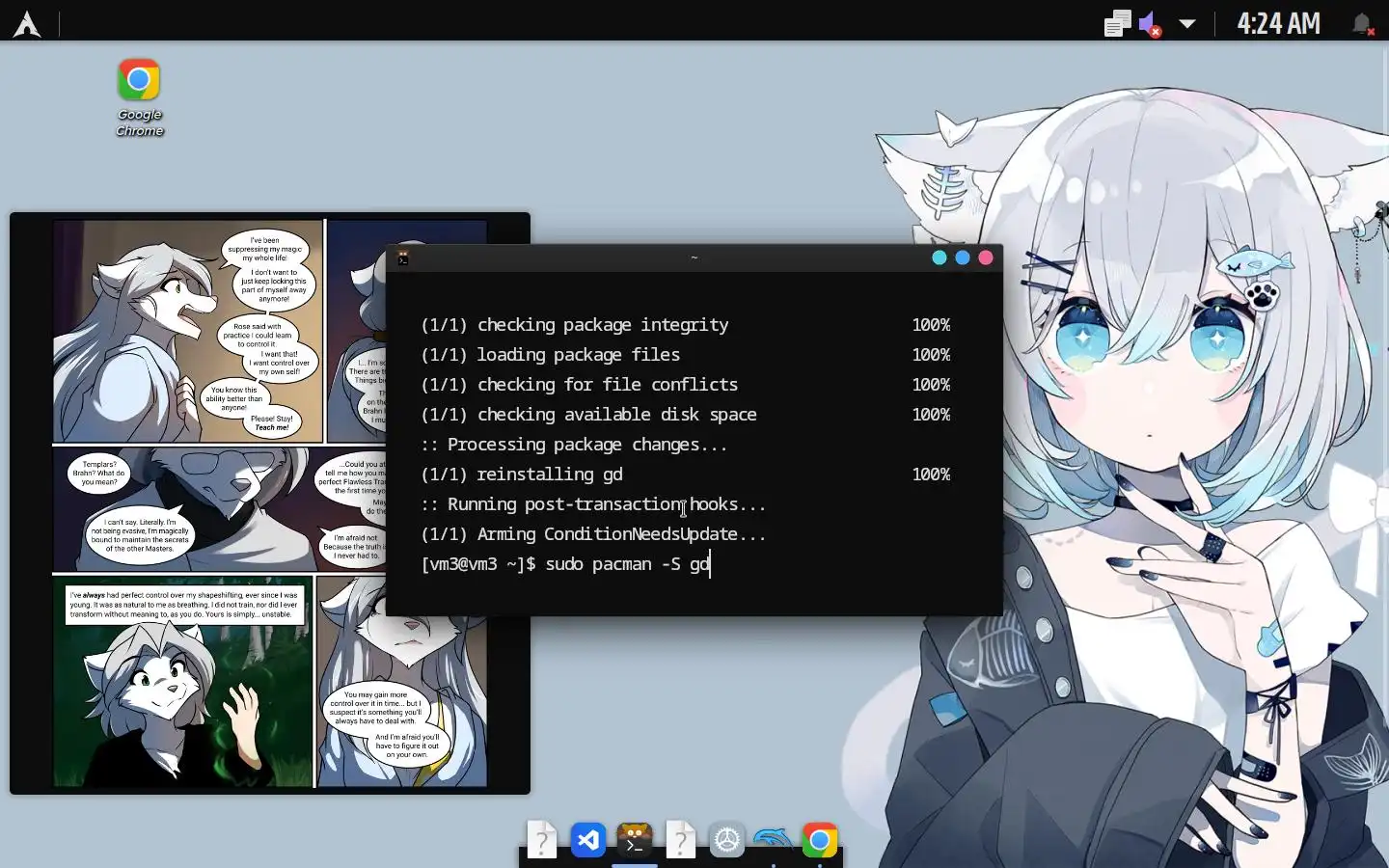The height and width of the screenshot is (868, 1389).
Task: Click 'checking package integrity' line in terminal
Action: (603, 325)
